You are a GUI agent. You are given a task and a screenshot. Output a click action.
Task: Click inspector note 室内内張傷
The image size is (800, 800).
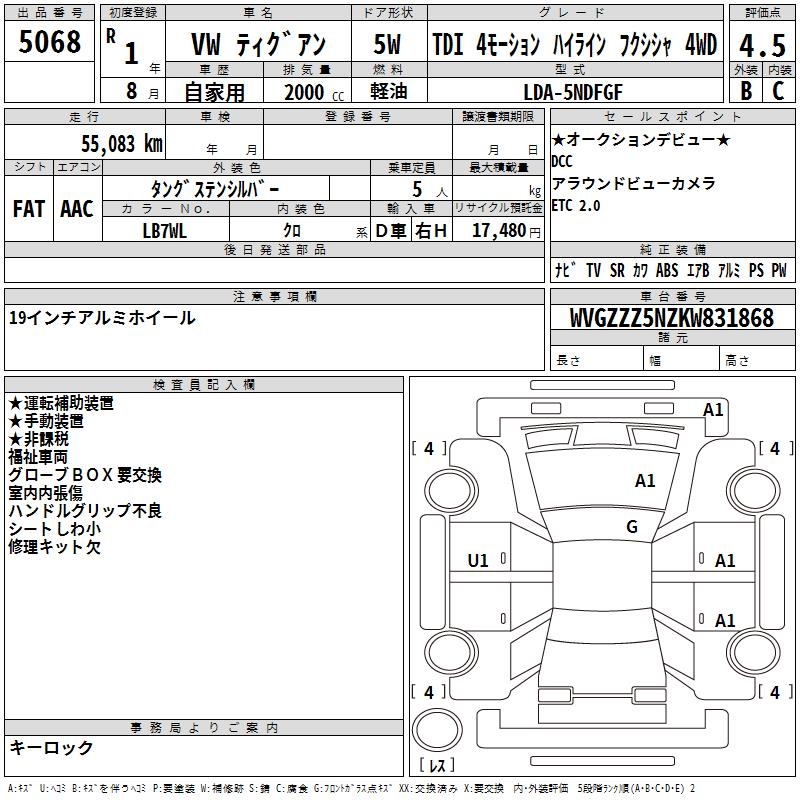(x=45, y=492)
